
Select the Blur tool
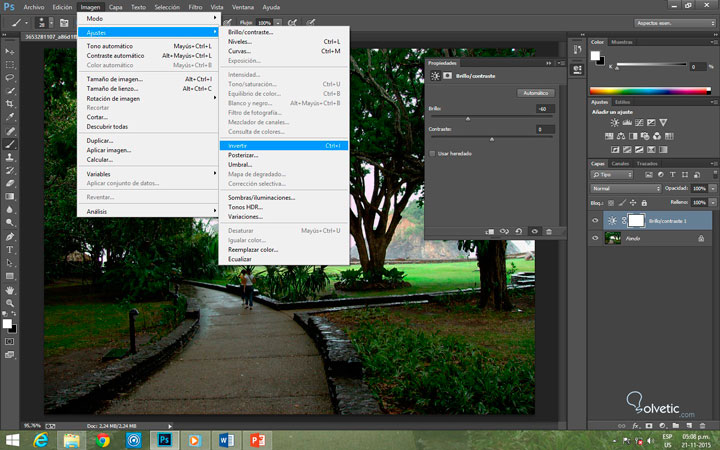tap(10, 210)
